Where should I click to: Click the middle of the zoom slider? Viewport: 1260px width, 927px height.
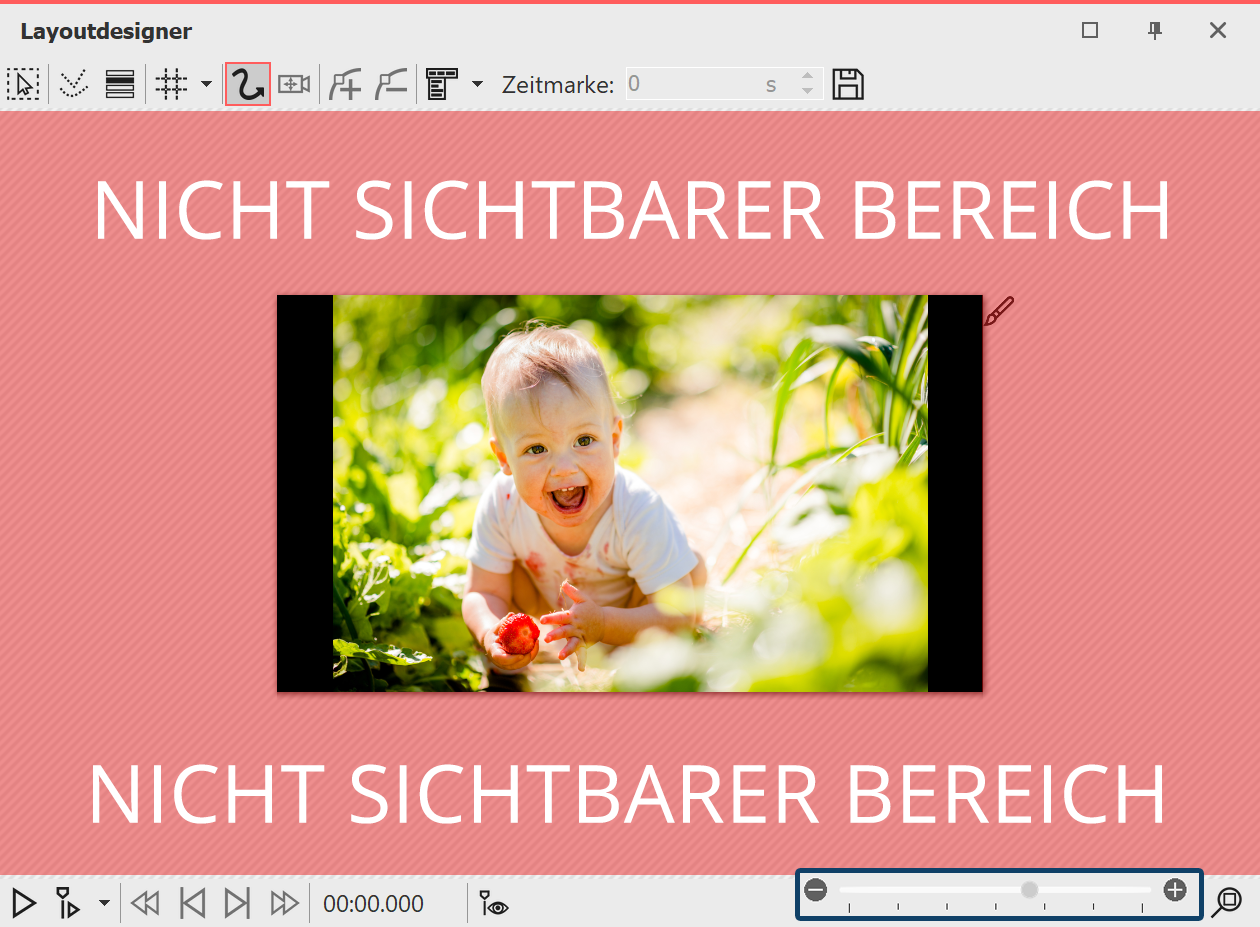click(1028, 888)
